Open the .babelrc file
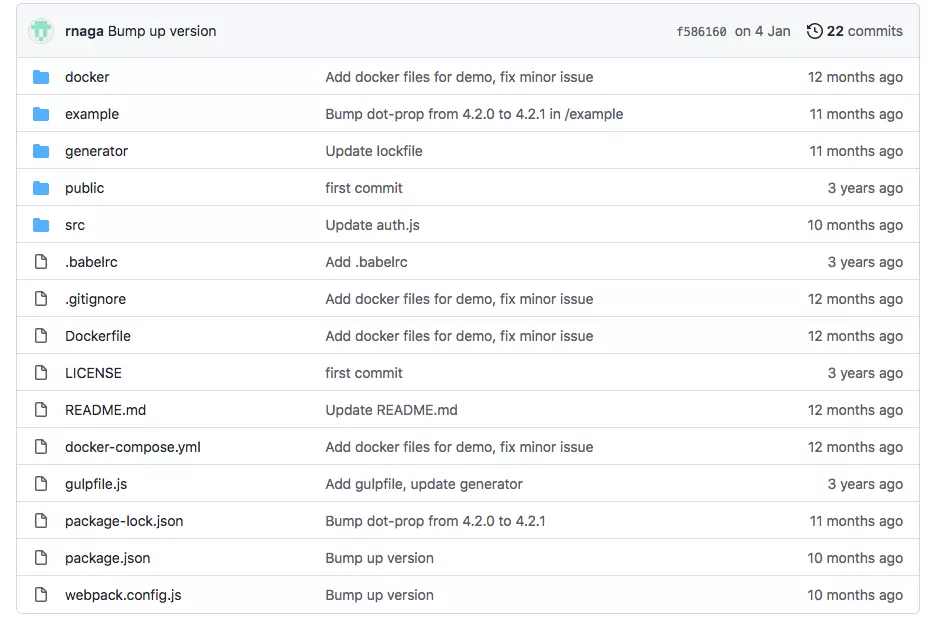The height and width of the screenshot is (629, 930). point(91,262)
